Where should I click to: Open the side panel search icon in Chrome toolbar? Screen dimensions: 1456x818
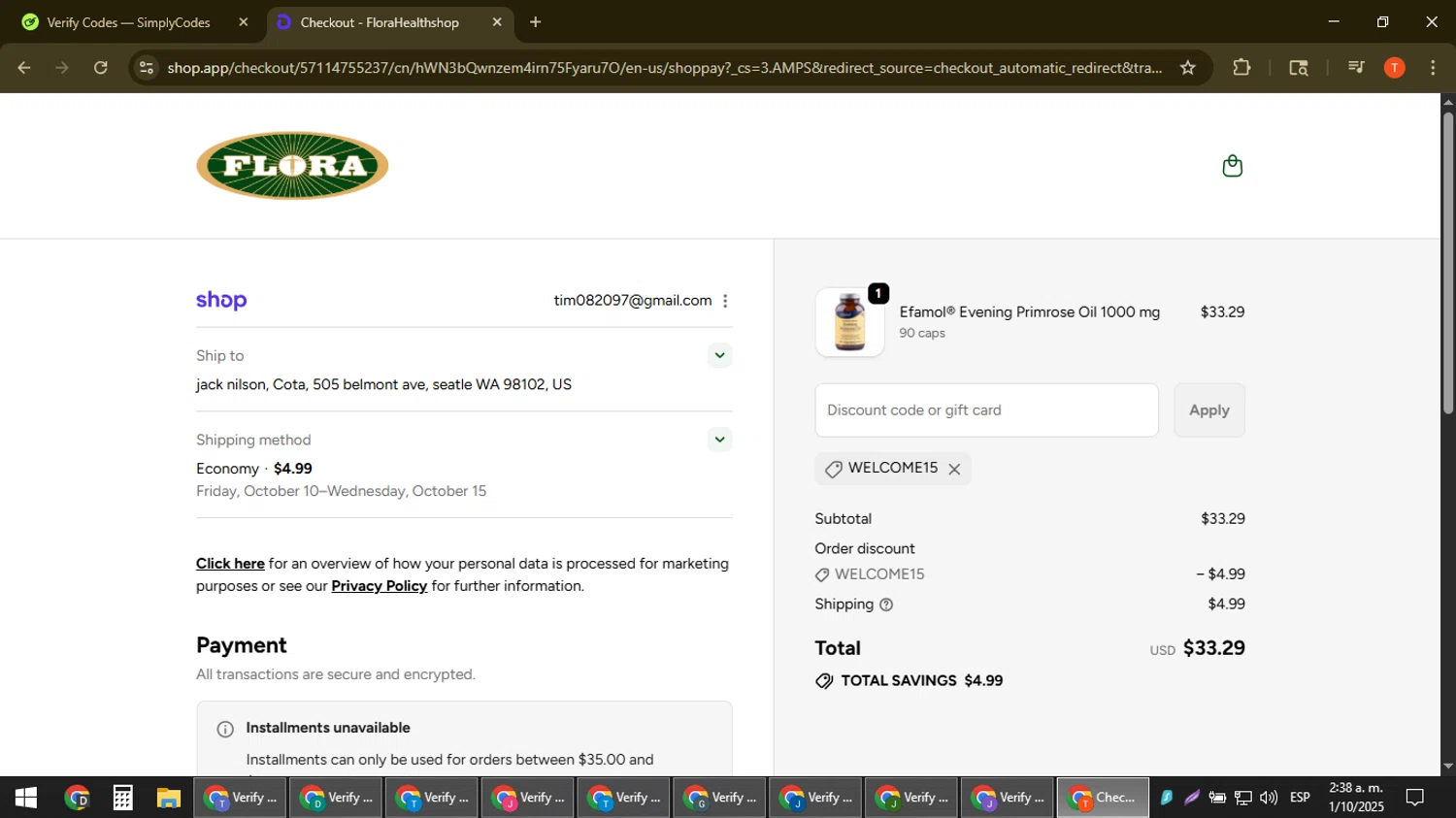[1298, 68]
